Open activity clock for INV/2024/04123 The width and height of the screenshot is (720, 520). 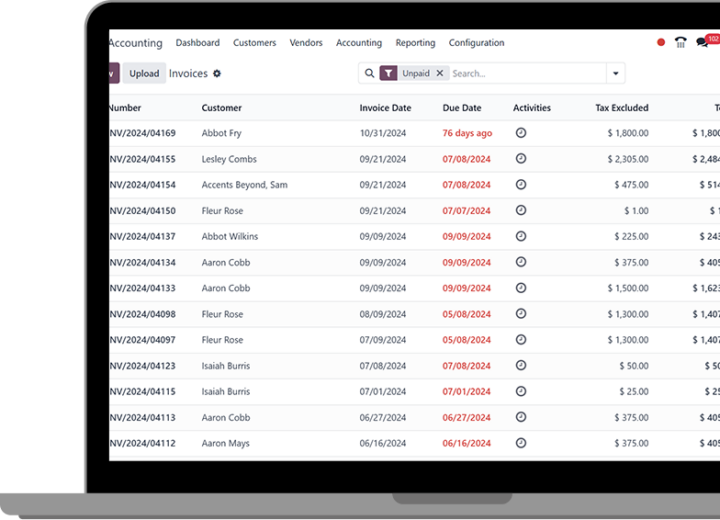click(521, 365)
